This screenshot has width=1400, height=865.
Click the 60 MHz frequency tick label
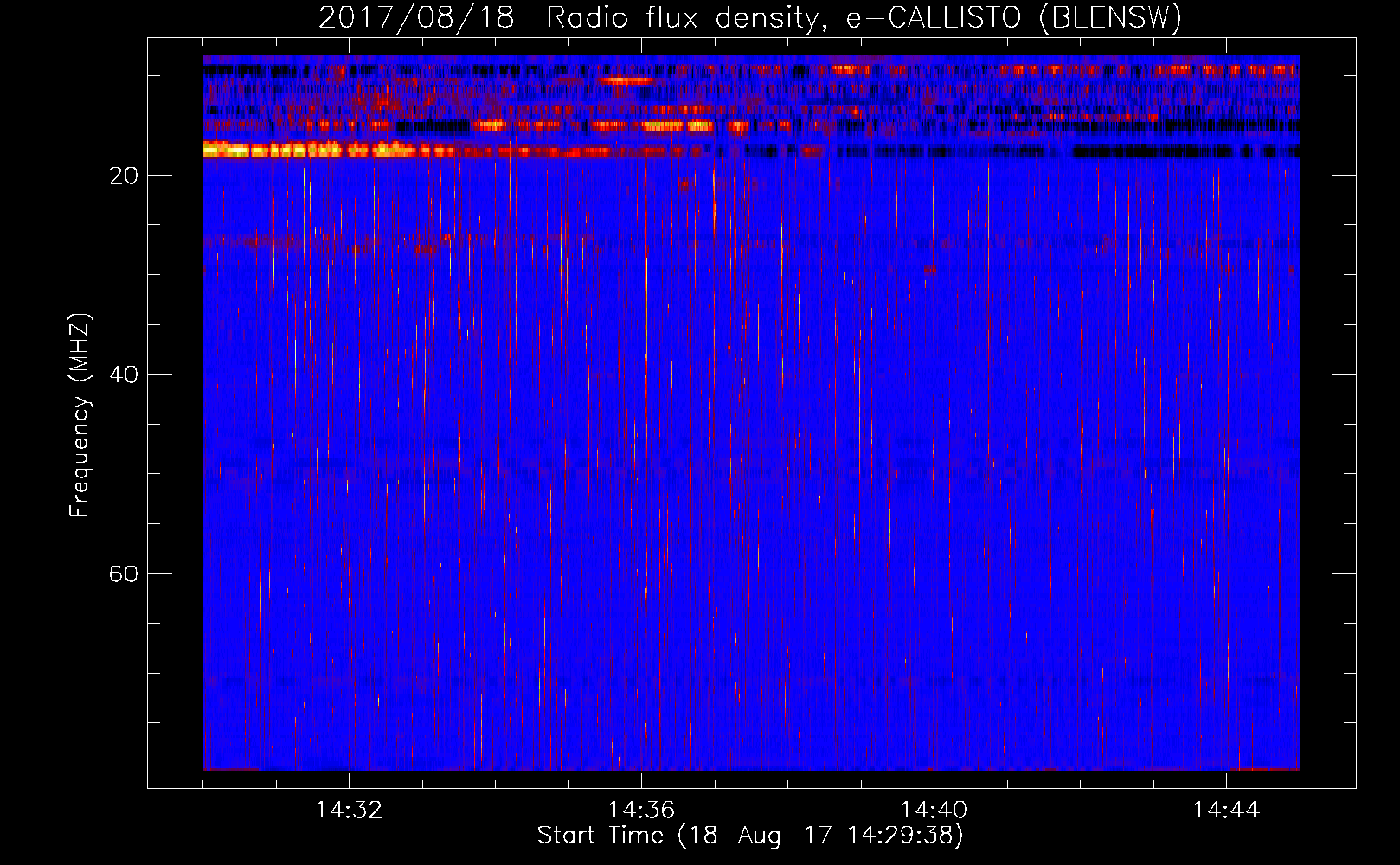coord(124,573)
